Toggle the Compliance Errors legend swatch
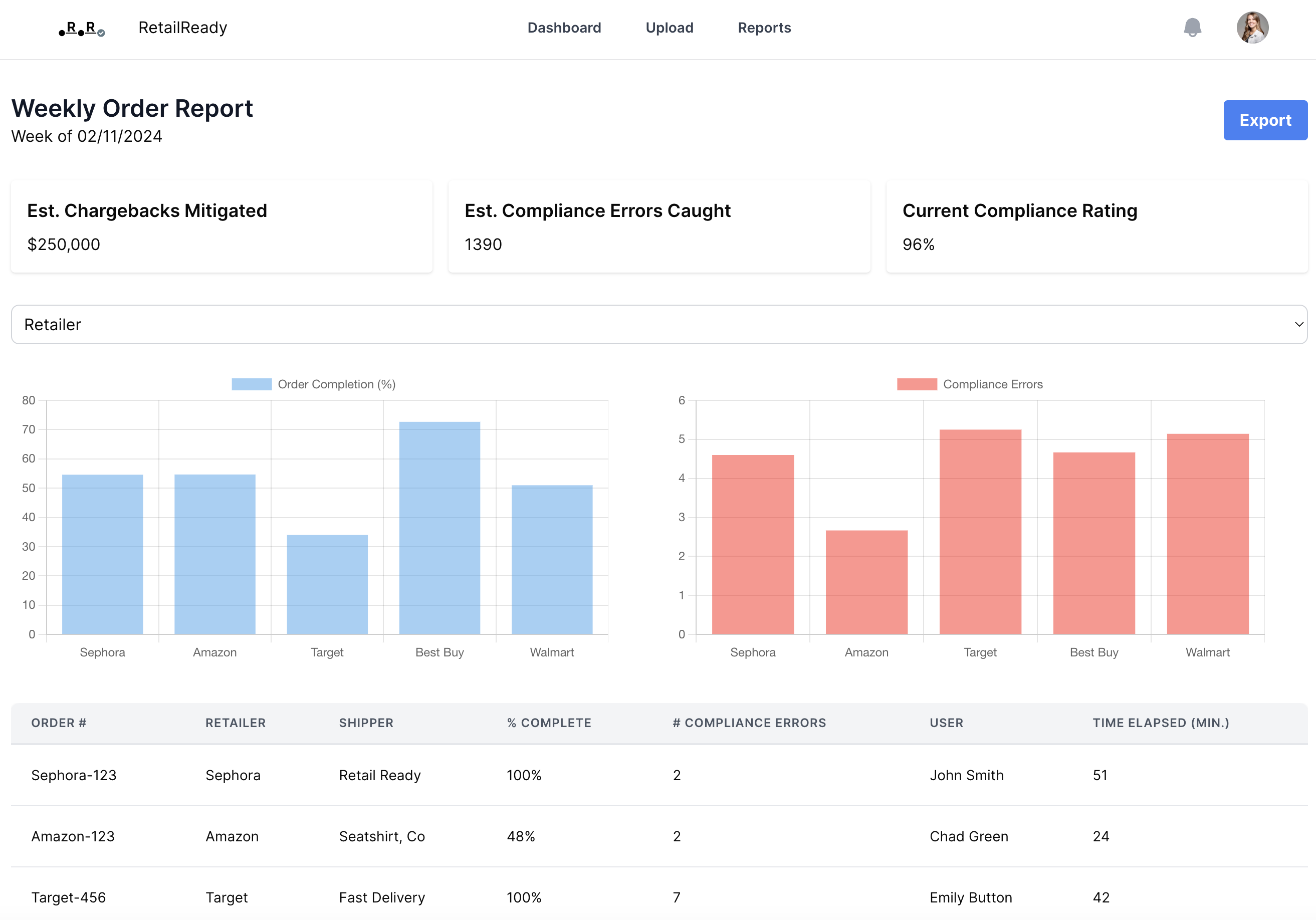Image resolution: width=1316 pixels, height=920 pixels. tap(917, 384)
